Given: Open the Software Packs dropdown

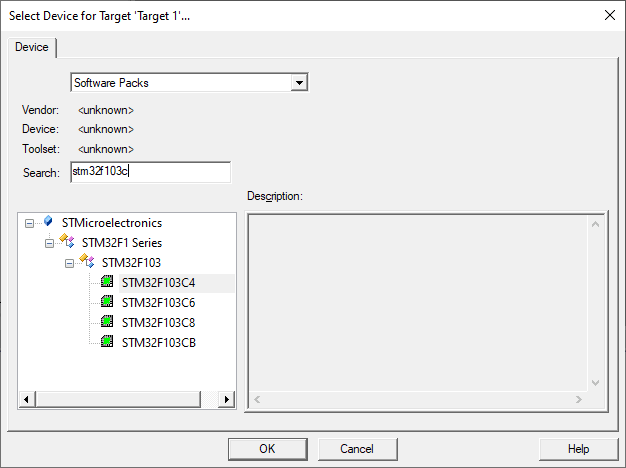Looking at the screenshot, I should coord(299,83).
